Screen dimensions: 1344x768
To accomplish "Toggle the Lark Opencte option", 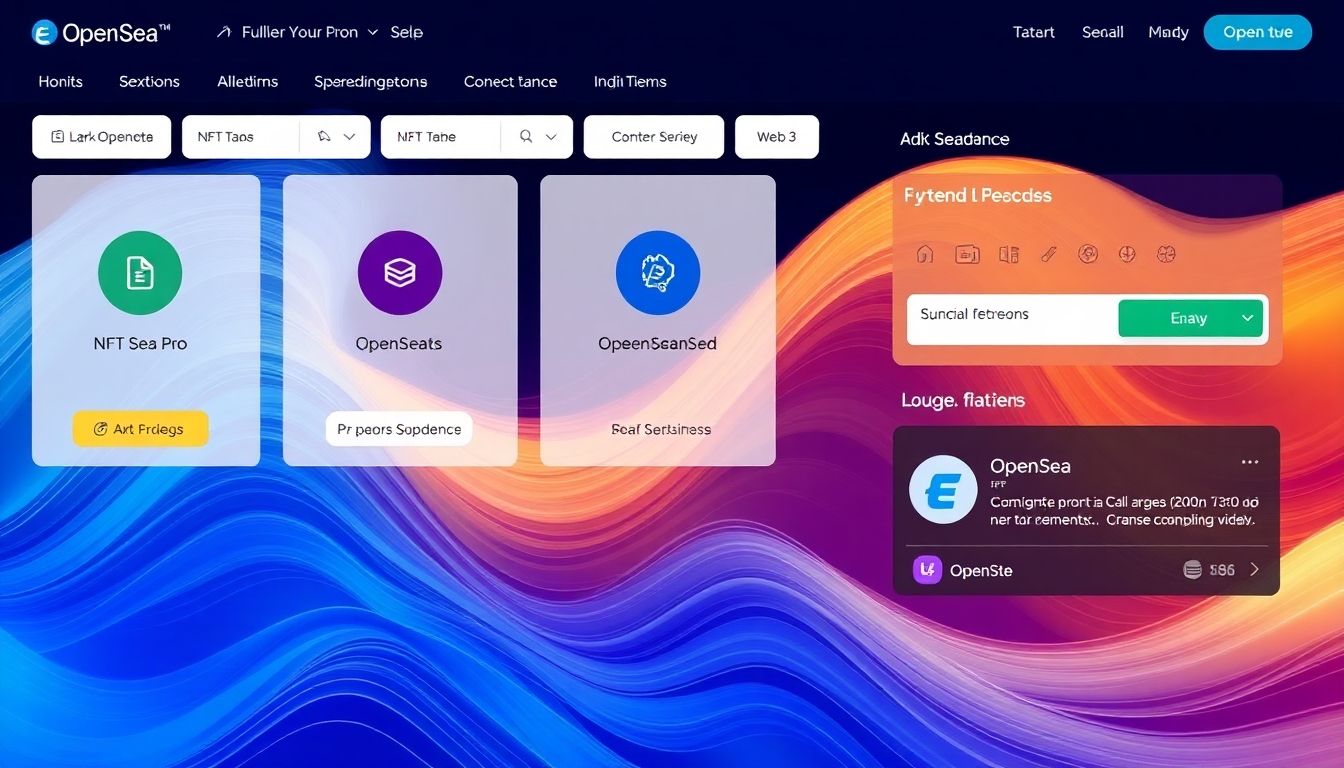I will [x=101, y=136].
